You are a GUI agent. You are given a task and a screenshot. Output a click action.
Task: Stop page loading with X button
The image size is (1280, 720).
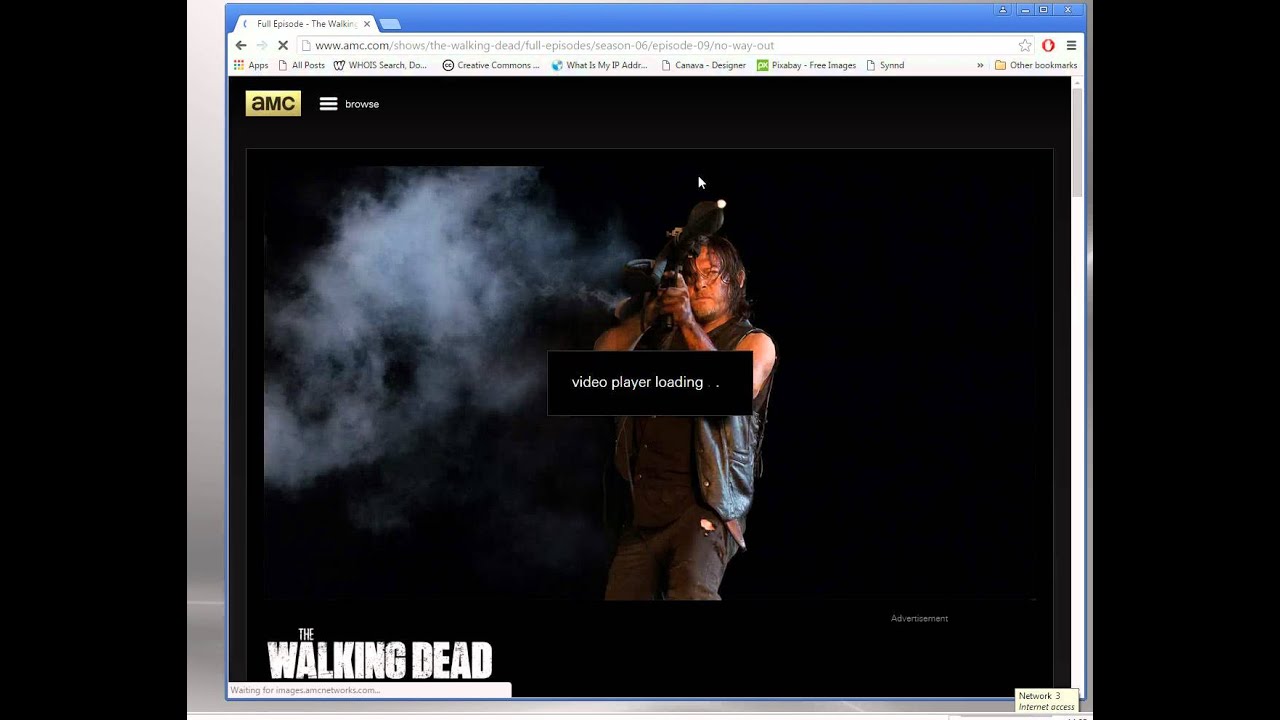tap(283, 45)
